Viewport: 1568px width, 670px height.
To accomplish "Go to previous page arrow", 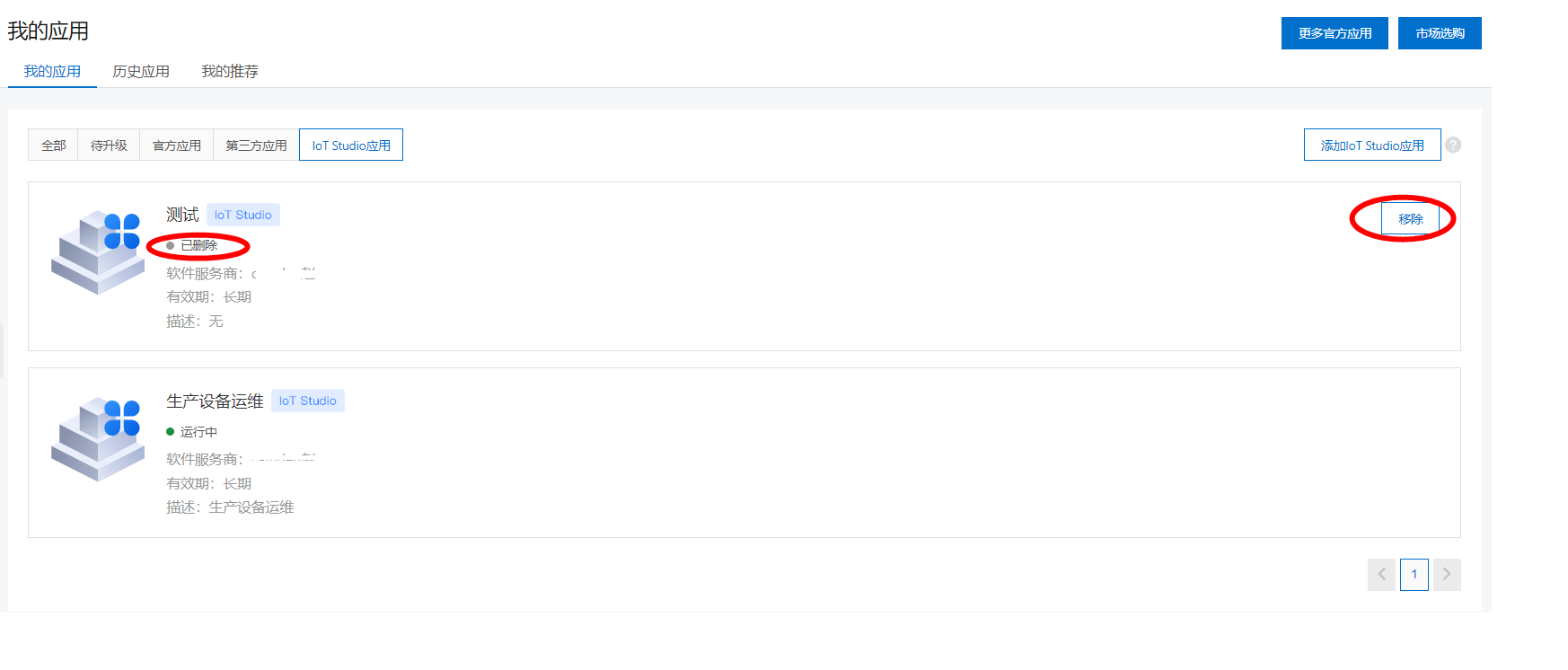I will point(1382,575).
